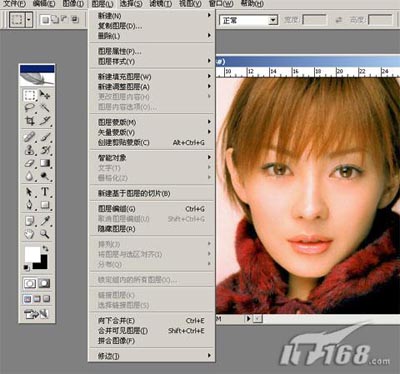Screen dimensions: 400x374
Task: Open the 滤镜(T) menu
Action: (x=161, y=4)
